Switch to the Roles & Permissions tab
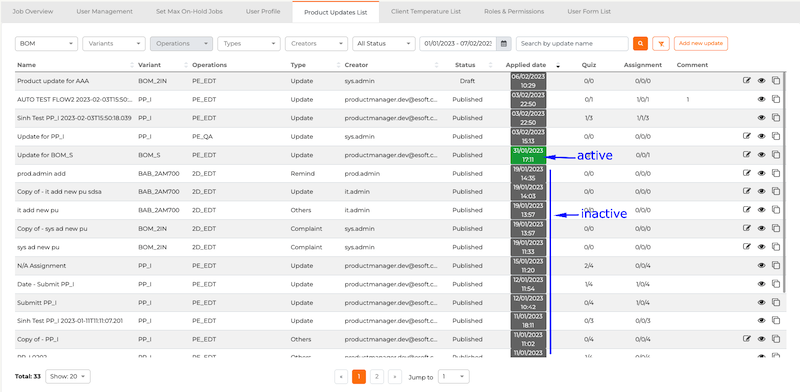 [514, 11]
